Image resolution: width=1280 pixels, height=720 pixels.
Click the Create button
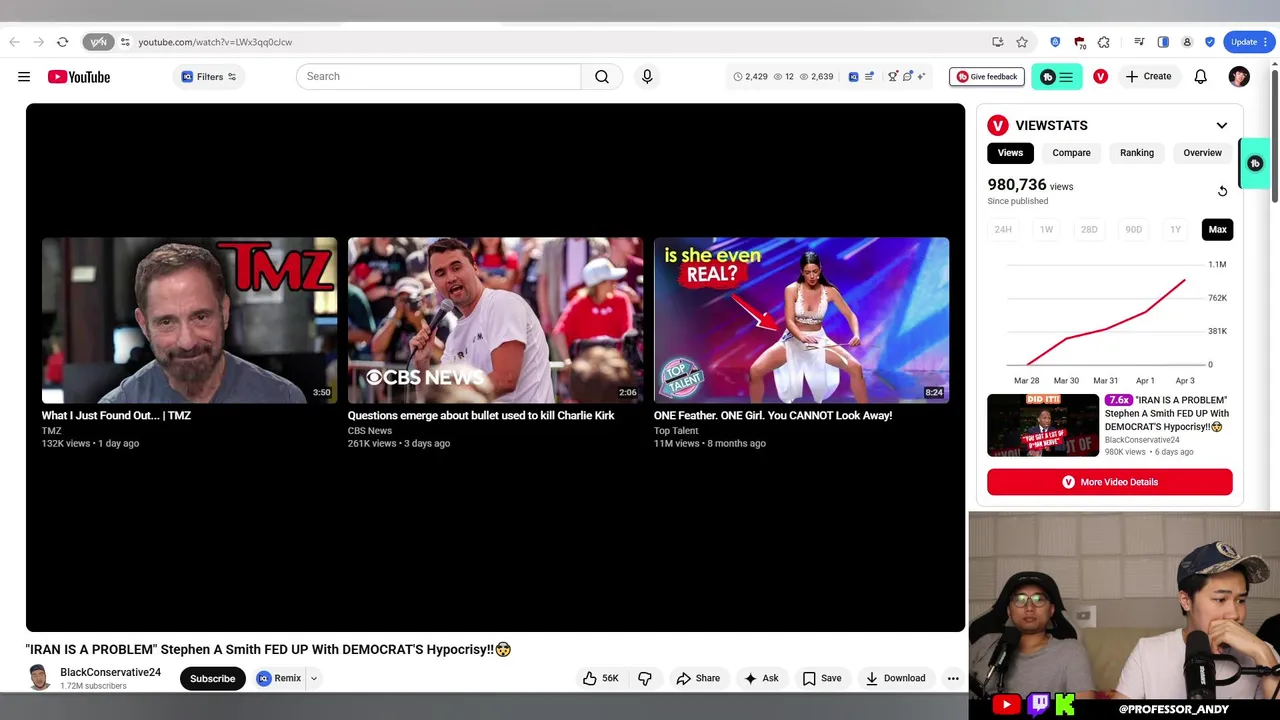pos(1148,77)
